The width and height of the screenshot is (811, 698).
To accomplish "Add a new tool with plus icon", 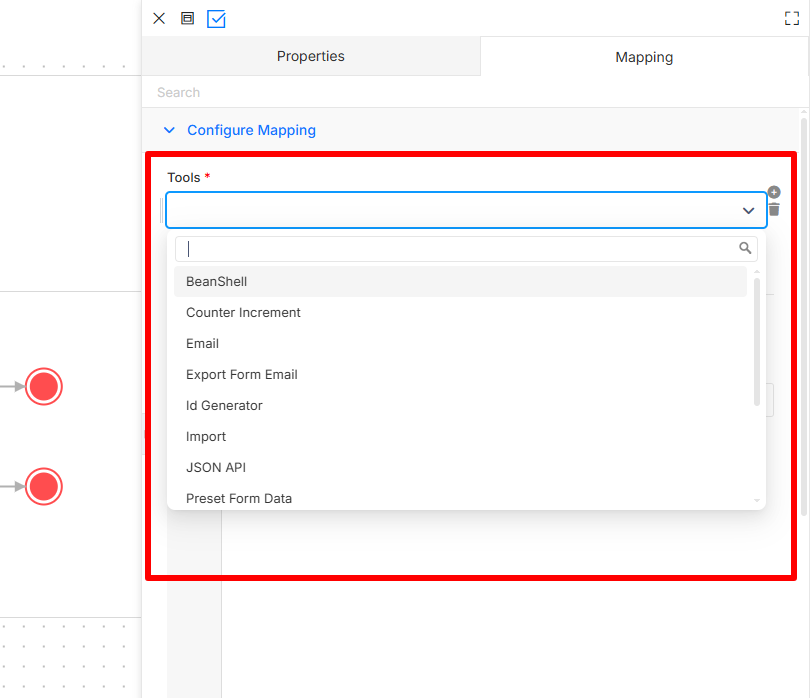I will pyautogui.click(x=774, y=192).
